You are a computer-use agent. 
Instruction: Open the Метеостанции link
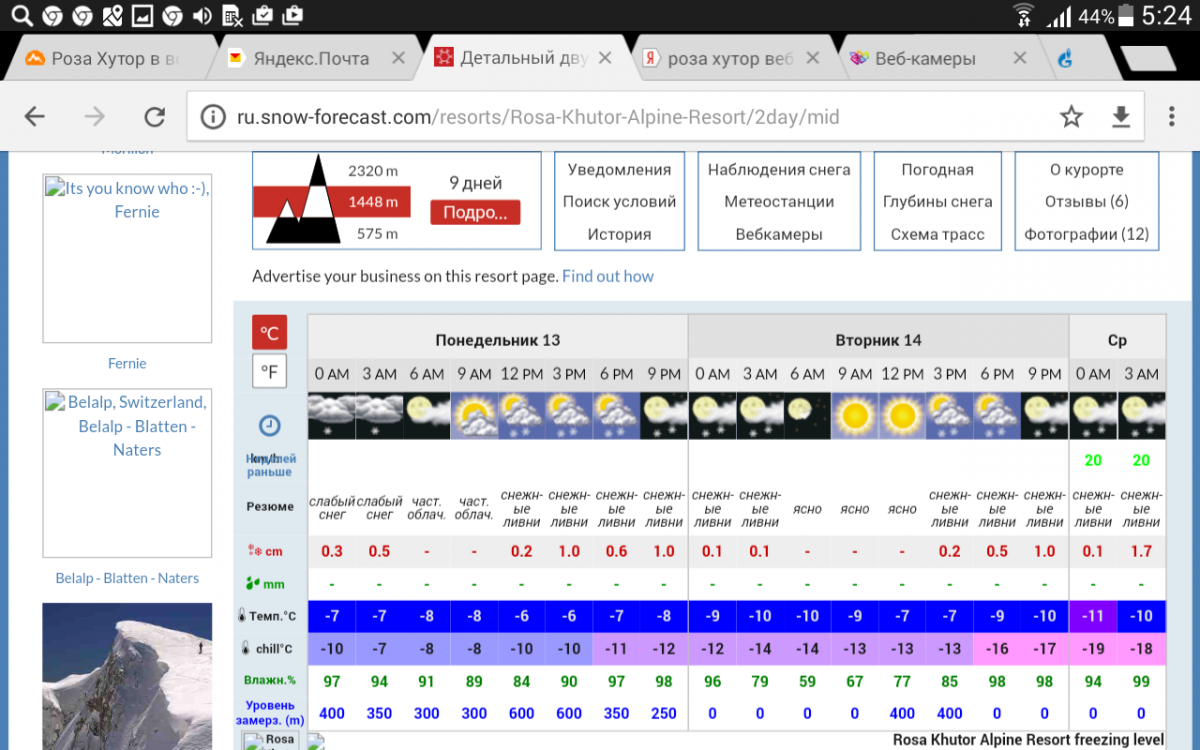[779, 201]
